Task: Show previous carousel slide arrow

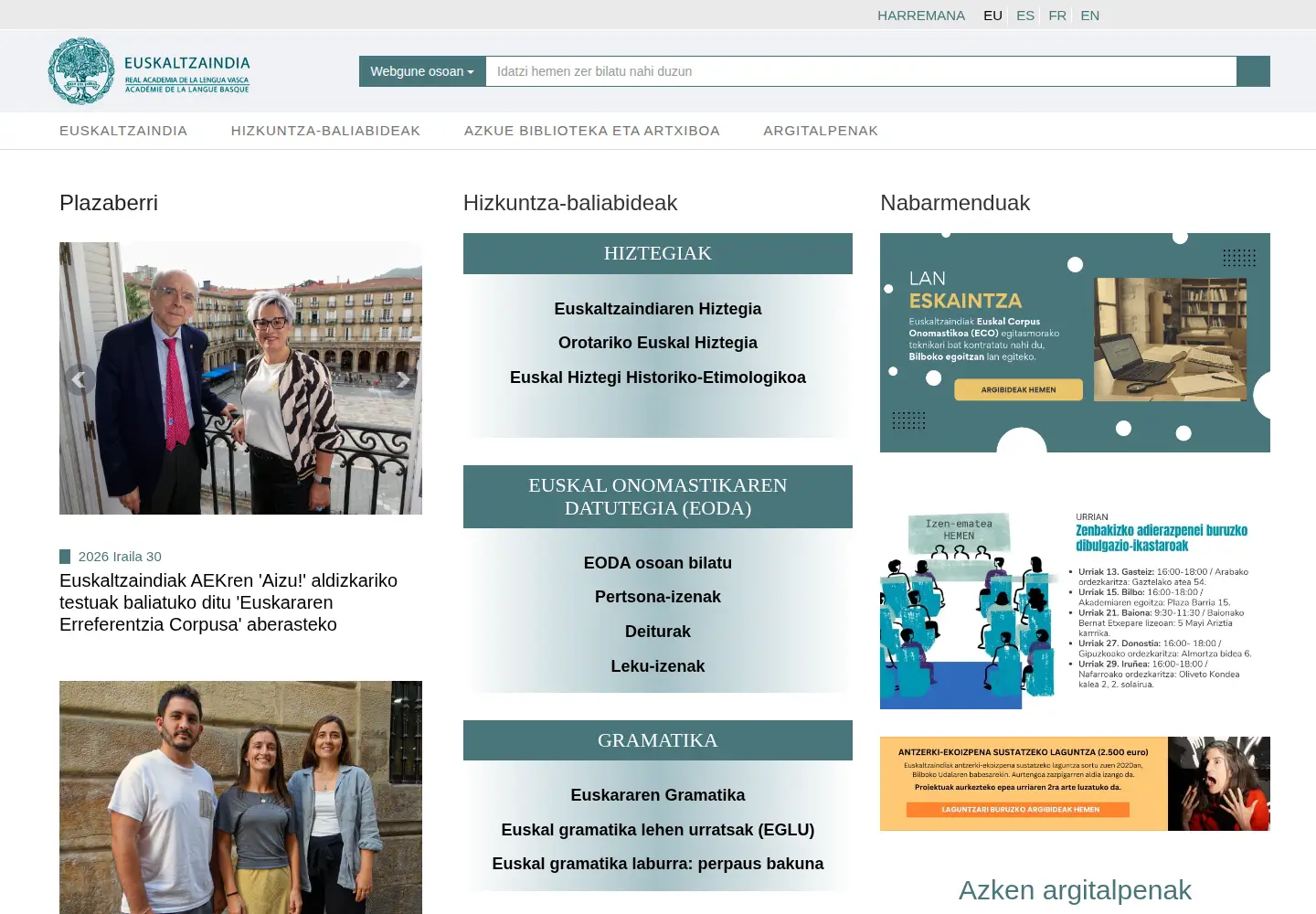Action: (79, 379)
